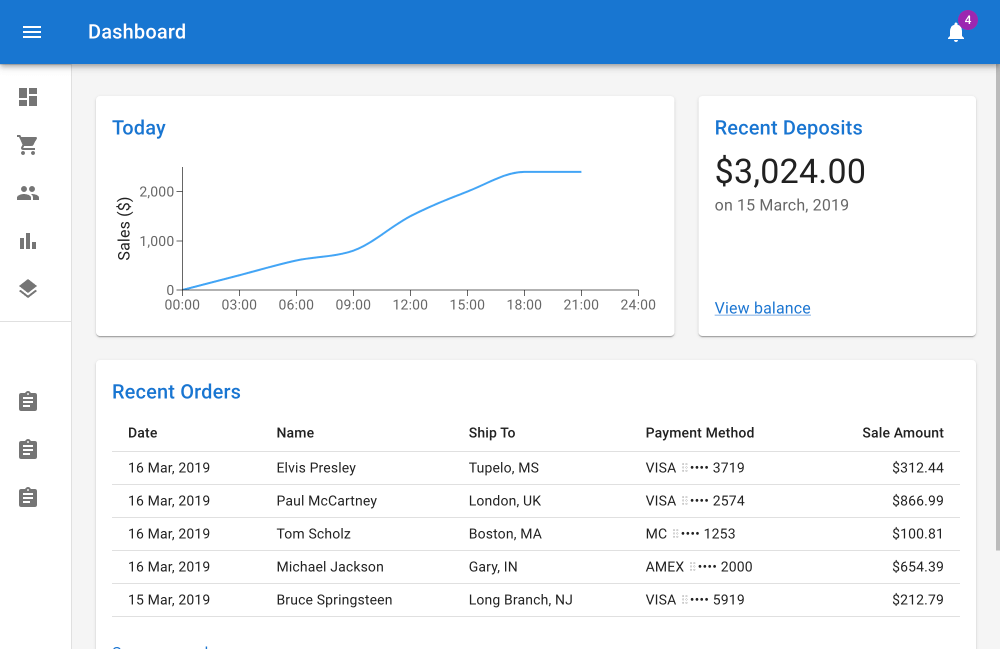Click the Date column header
Viewport: 1000px width, 649px height.
tap(142, 433)
